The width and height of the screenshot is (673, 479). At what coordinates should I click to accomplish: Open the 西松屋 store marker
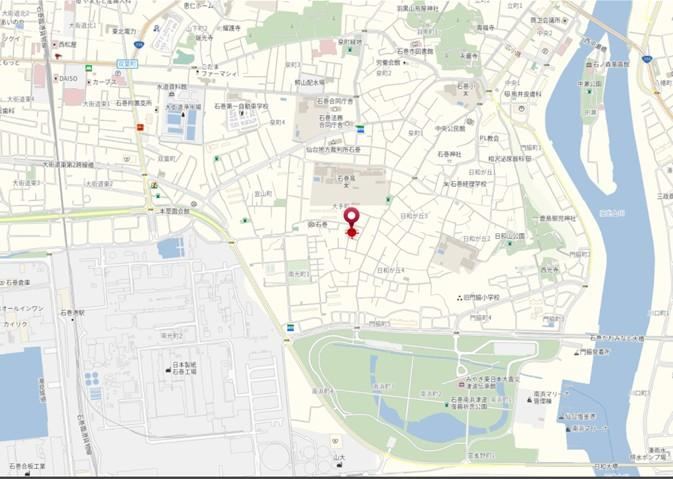[55, 44]
